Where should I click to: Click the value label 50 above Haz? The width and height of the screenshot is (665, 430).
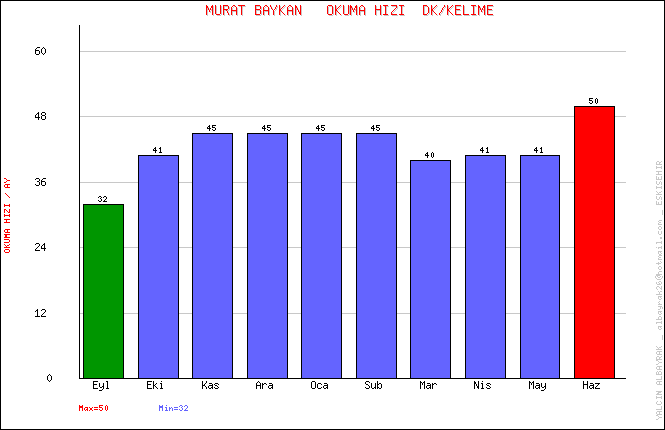tap(594, 101)
